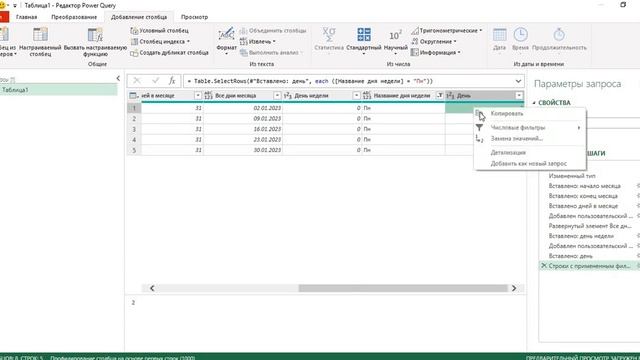Choose Добавить как новый запрос
The height and width of the screenshot is (360, 640).
tap(530, 164)
